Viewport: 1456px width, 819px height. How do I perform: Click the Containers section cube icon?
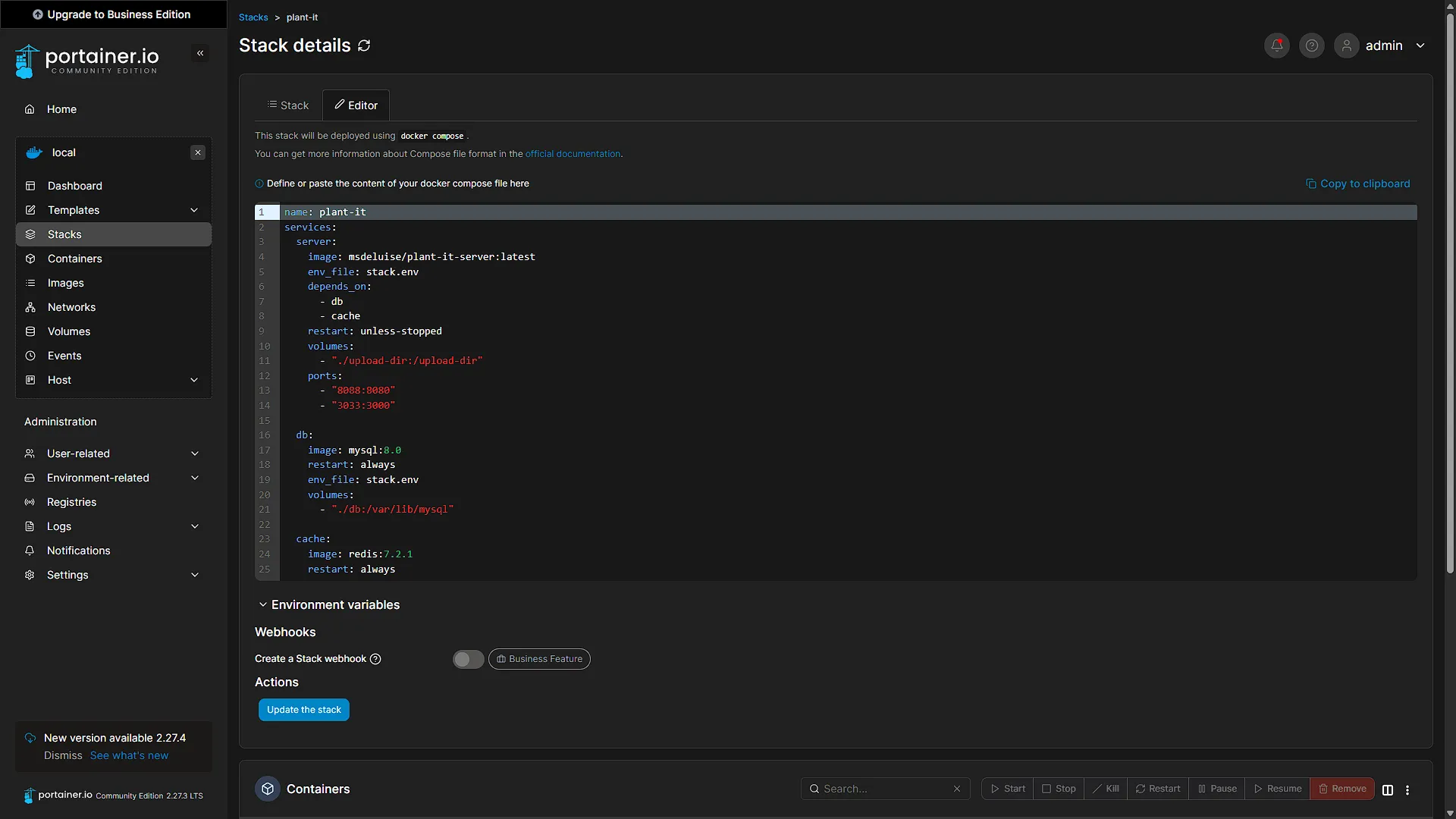click(268, 789)
